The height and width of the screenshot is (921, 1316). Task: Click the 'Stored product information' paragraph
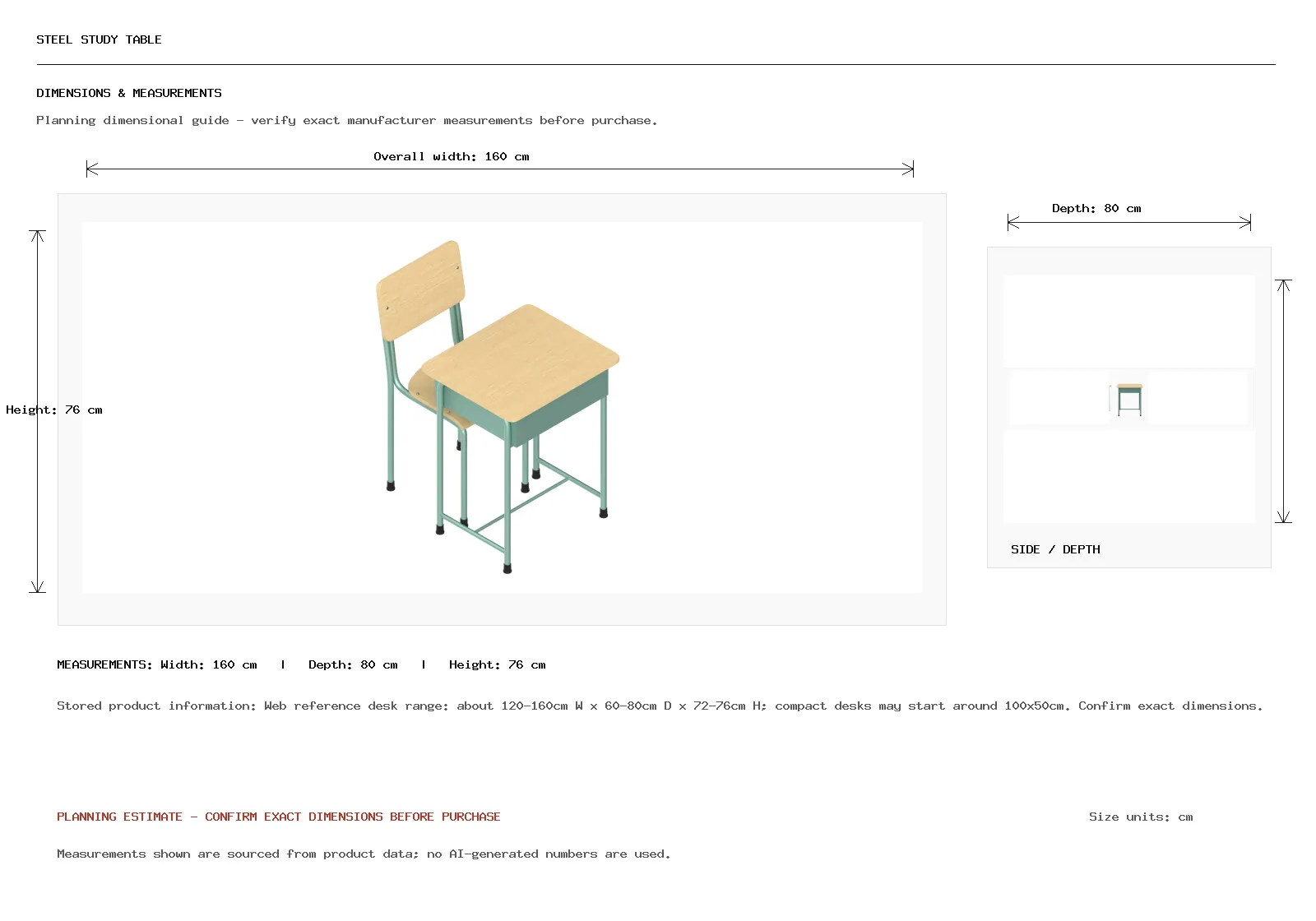pyautogui.click(x=660, y=706)
